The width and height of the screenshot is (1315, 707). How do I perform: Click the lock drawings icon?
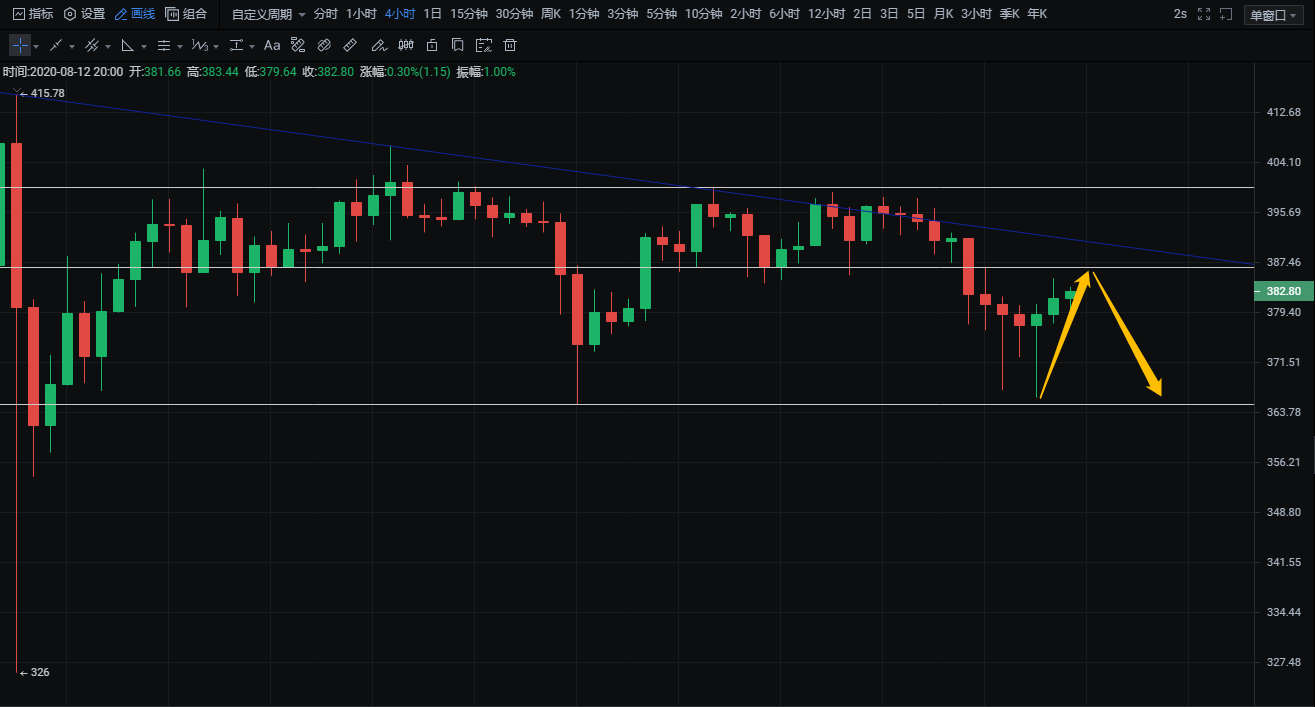click(432, 45)
